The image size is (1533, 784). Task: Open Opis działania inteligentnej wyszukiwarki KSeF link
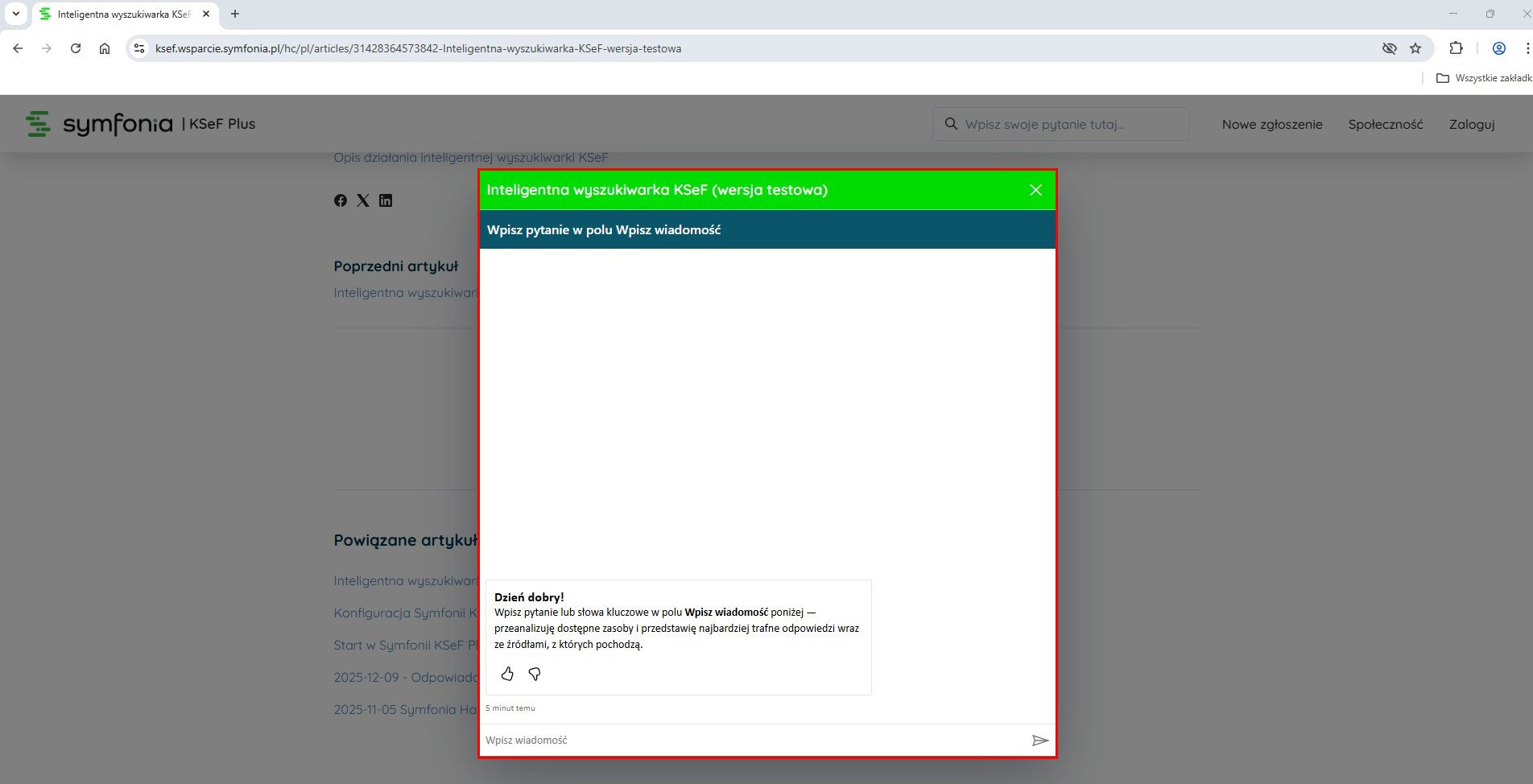tap(470, 158)
